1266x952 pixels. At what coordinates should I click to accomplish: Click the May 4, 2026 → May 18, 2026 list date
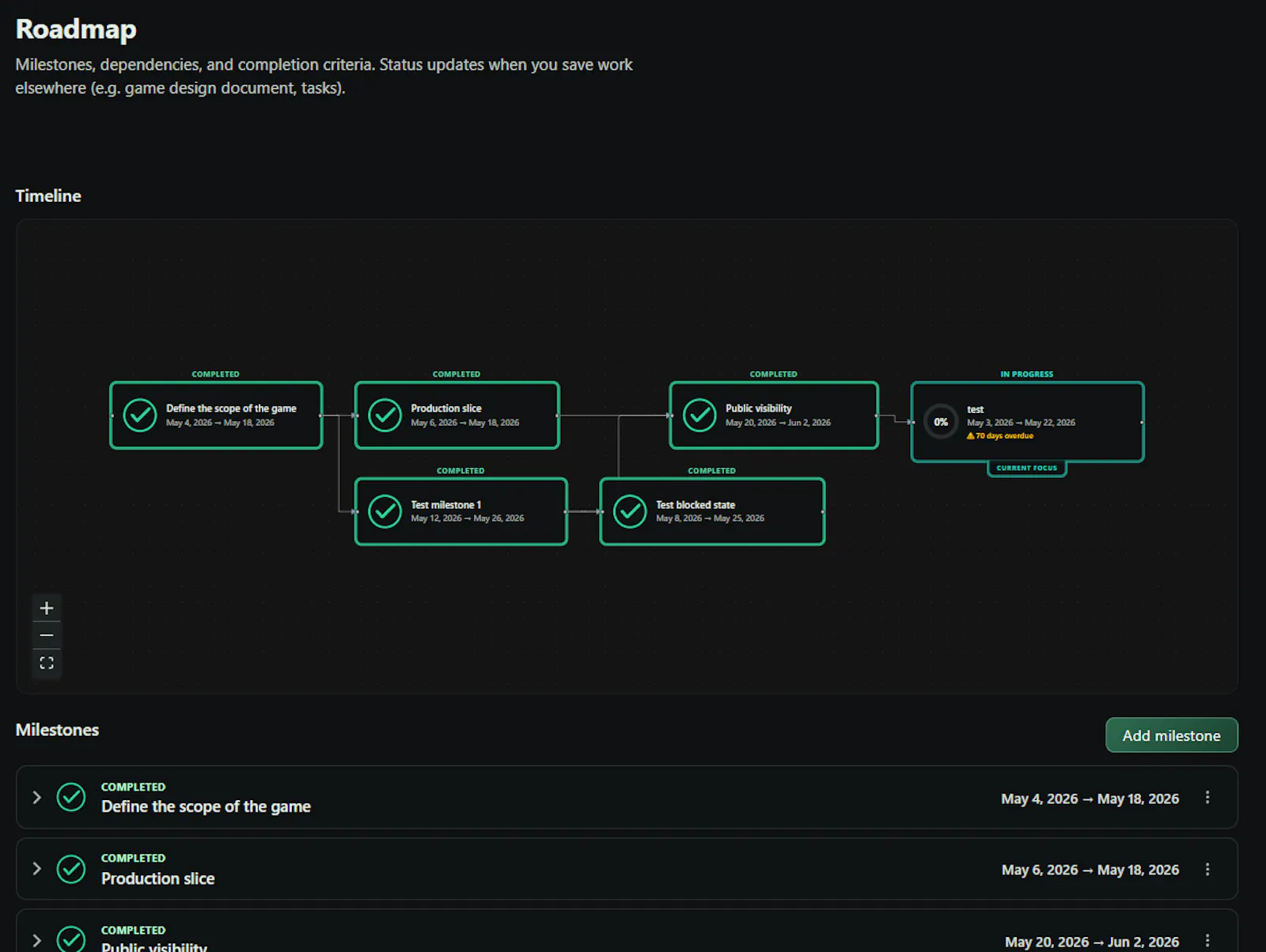[x=1090, y=799]
